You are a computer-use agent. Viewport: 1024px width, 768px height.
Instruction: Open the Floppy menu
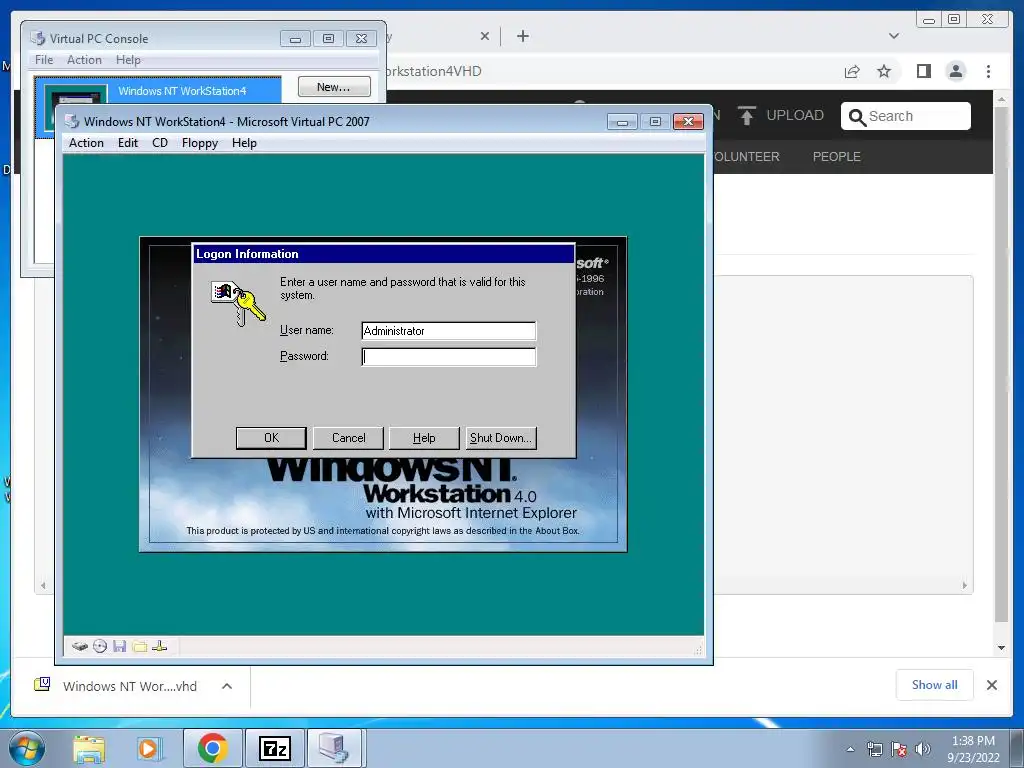200,143
